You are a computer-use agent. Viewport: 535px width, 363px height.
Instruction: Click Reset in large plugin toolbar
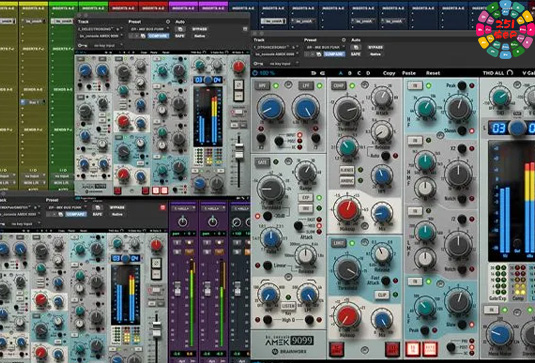point(433,73)
